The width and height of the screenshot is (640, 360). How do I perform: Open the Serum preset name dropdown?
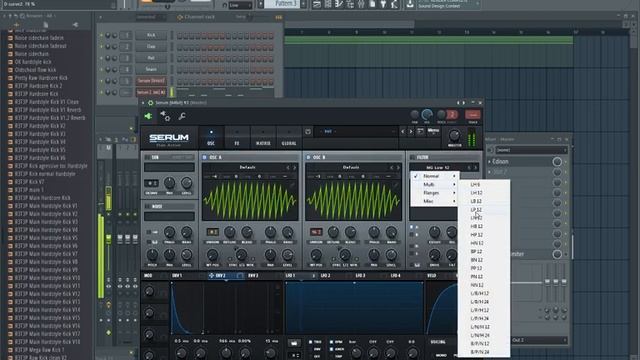click(x=357, y=131)
